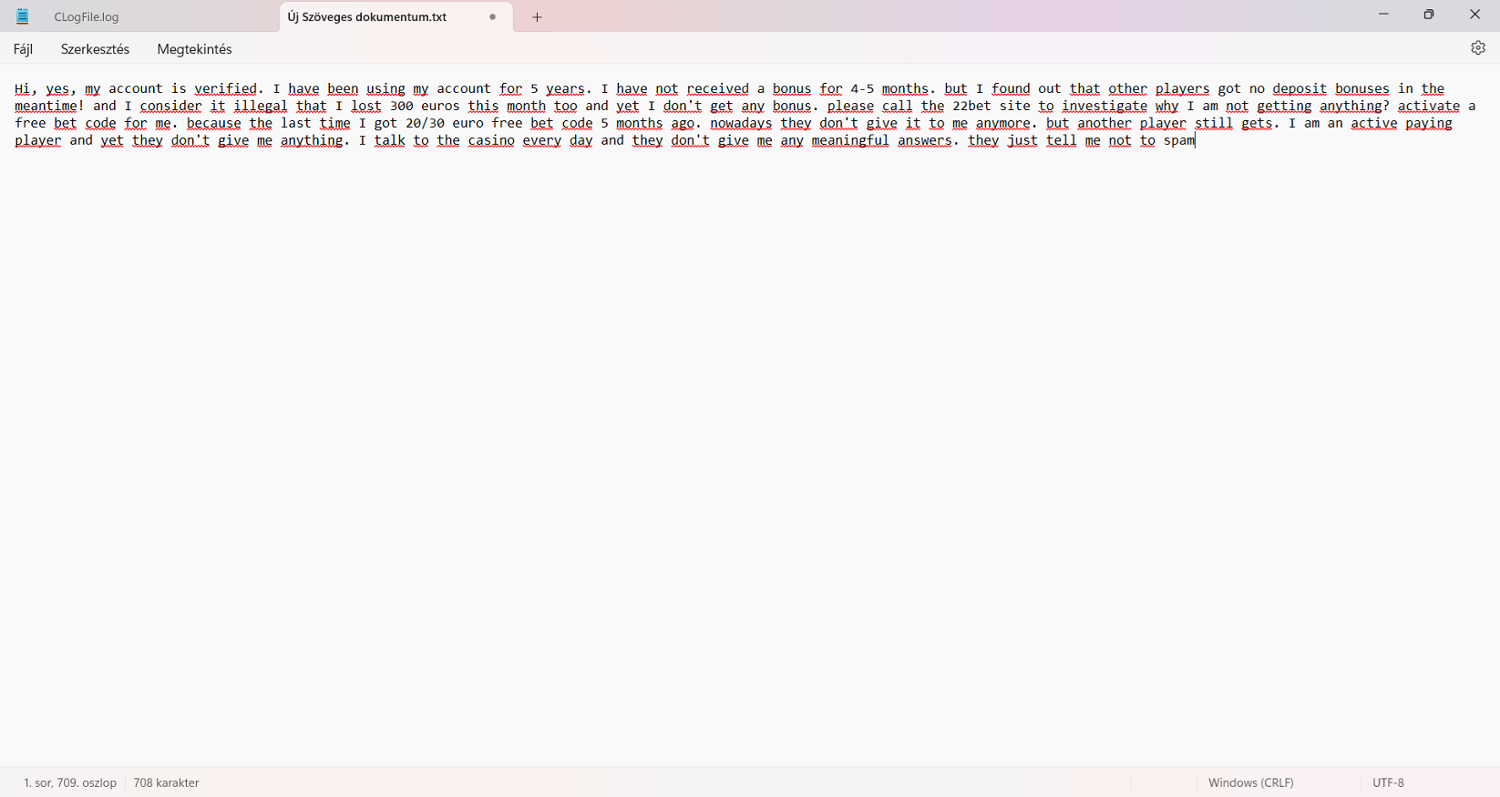Select the Új Szöveges dokumentum.txt tab
This screenshot has width=1500, height=797.
367,17
